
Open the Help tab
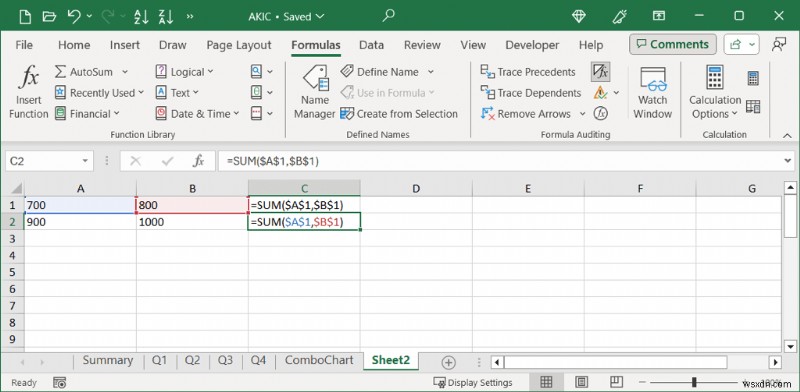[x=591, y=45]
